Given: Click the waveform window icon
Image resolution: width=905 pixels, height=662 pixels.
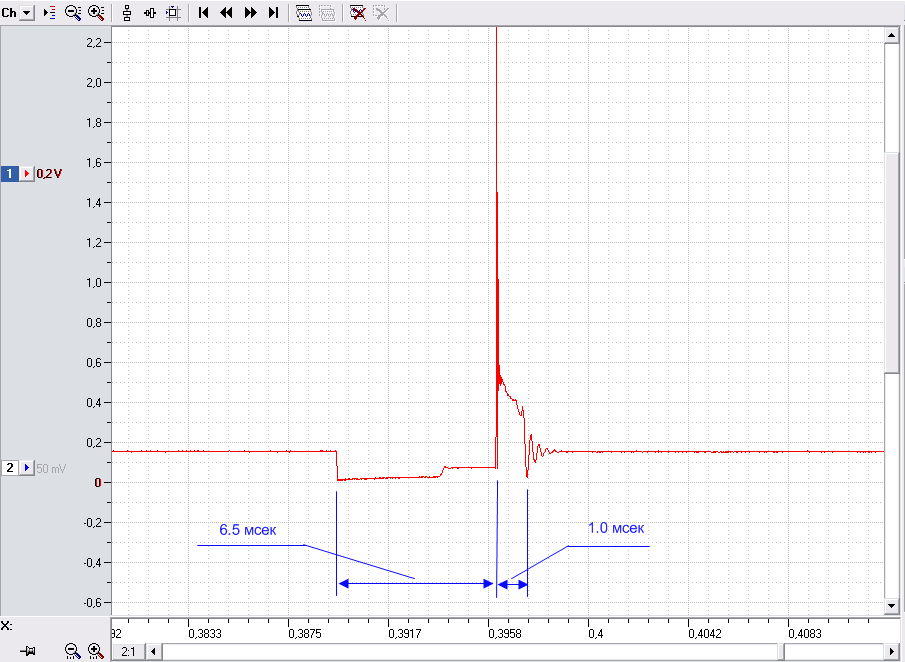Looking at the screenshot, I should [304, 13].
